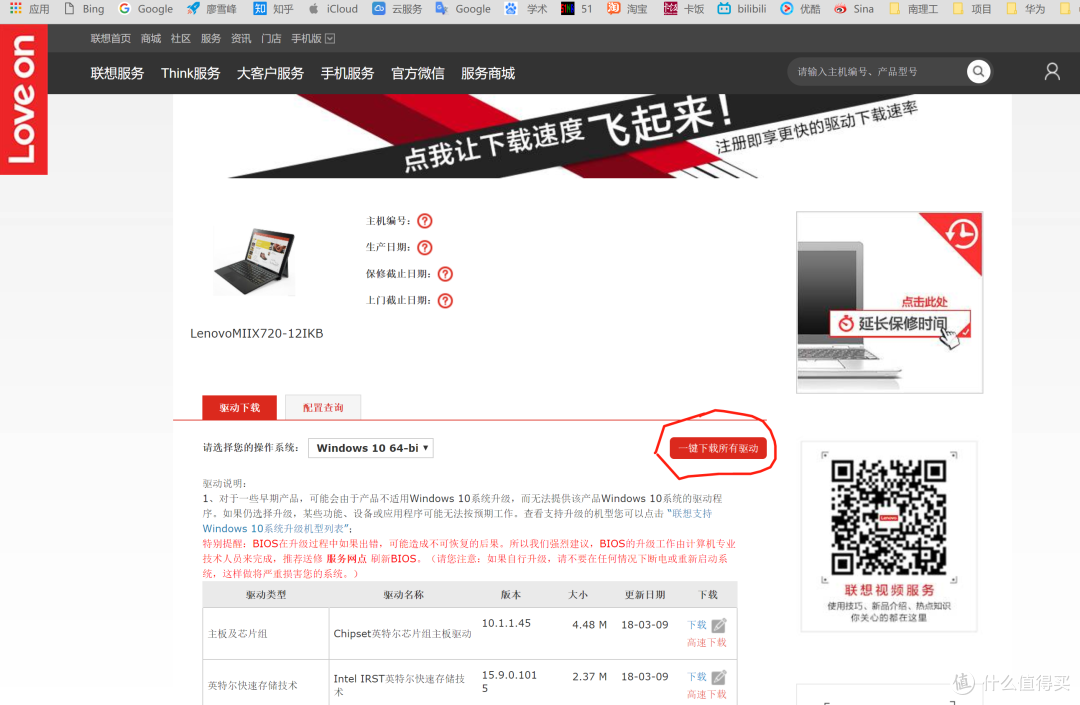
Task: Click the help icon beside 生产日期
Action: click(425, 247)
